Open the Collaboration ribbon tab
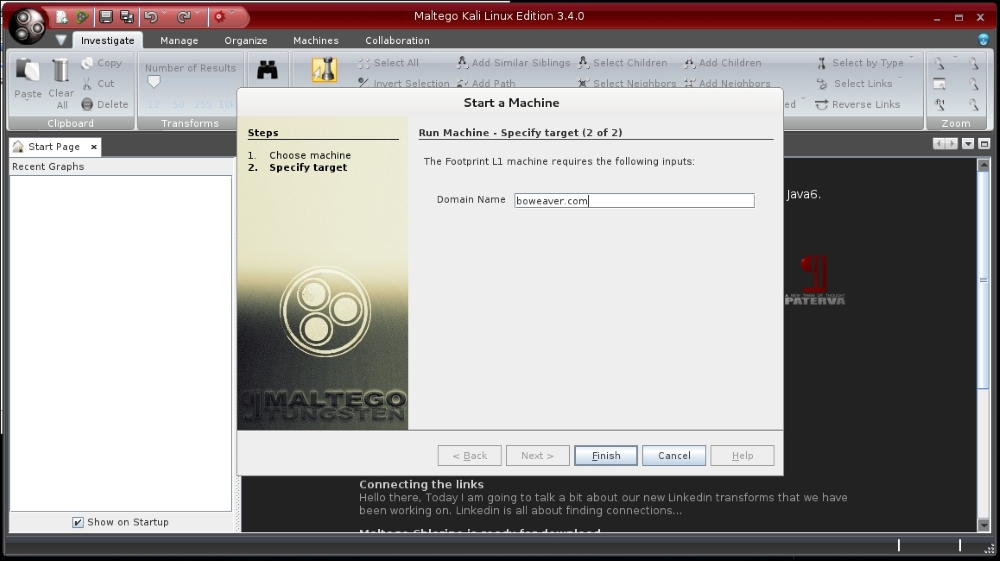1000x561 pixels. tap(397, 40)
